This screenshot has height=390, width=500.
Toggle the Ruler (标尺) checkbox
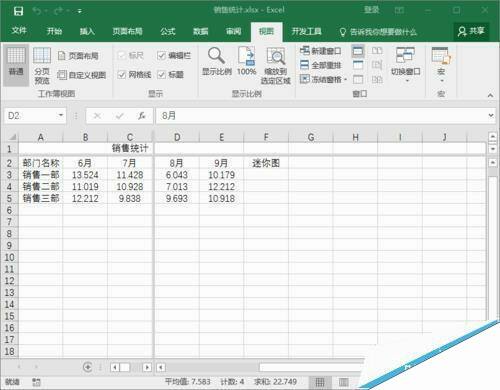click(x=131, y=55)
